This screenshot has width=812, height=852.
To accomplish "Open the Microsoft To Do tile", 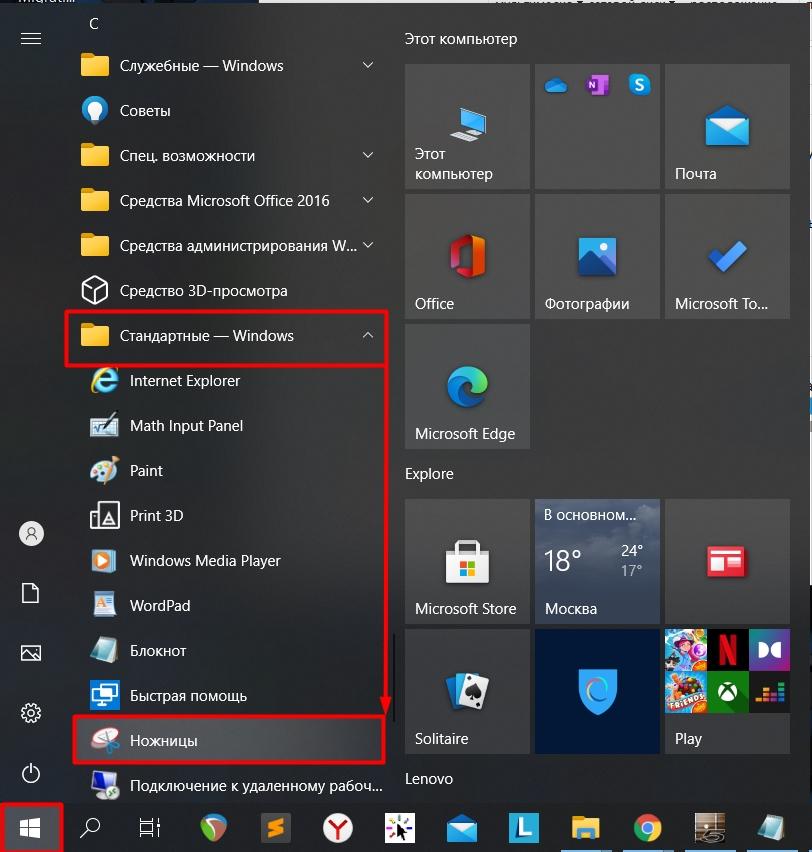I will [x=727, y=256].
